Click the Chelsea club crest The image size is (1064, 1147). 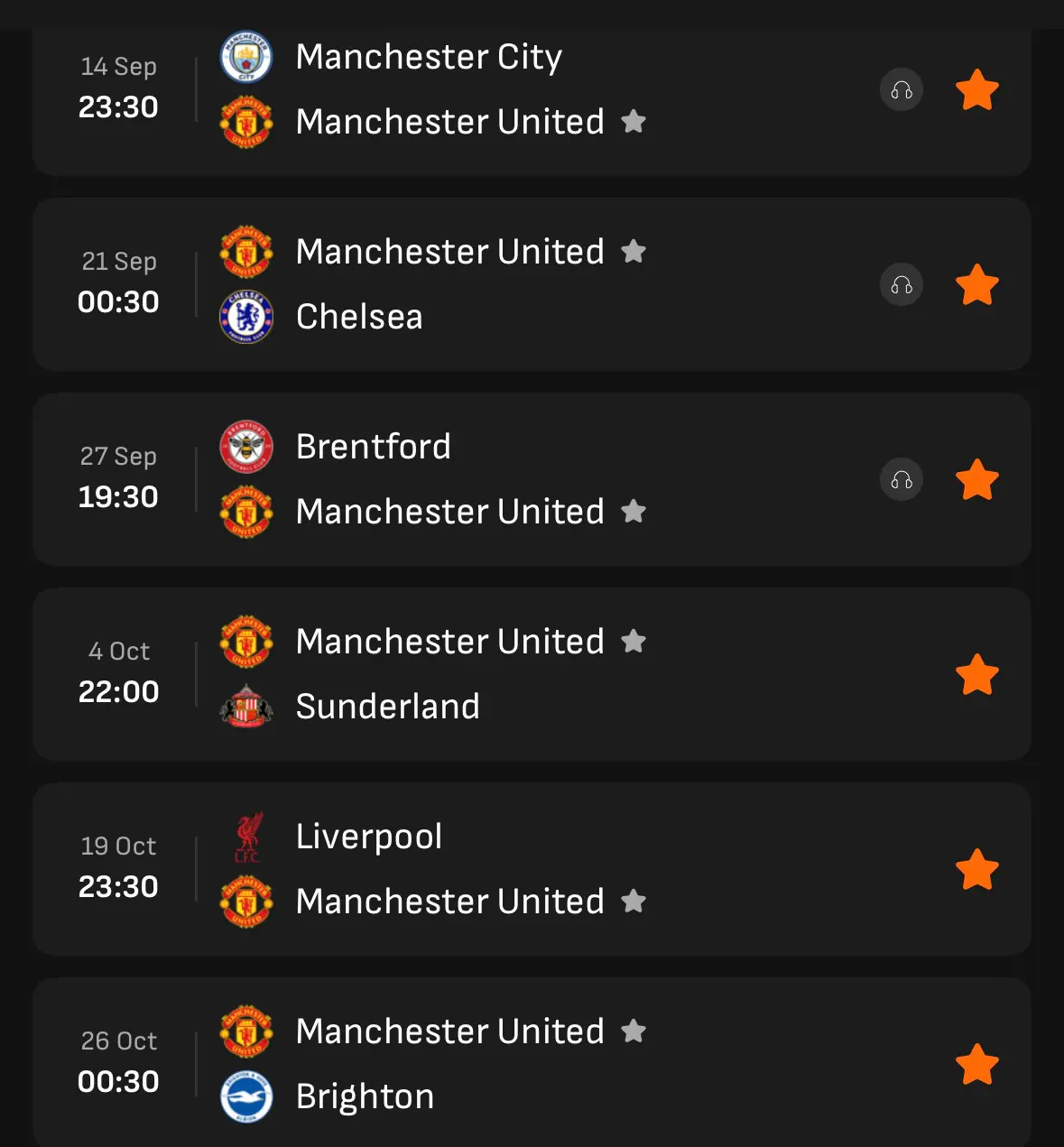point(246,317)
